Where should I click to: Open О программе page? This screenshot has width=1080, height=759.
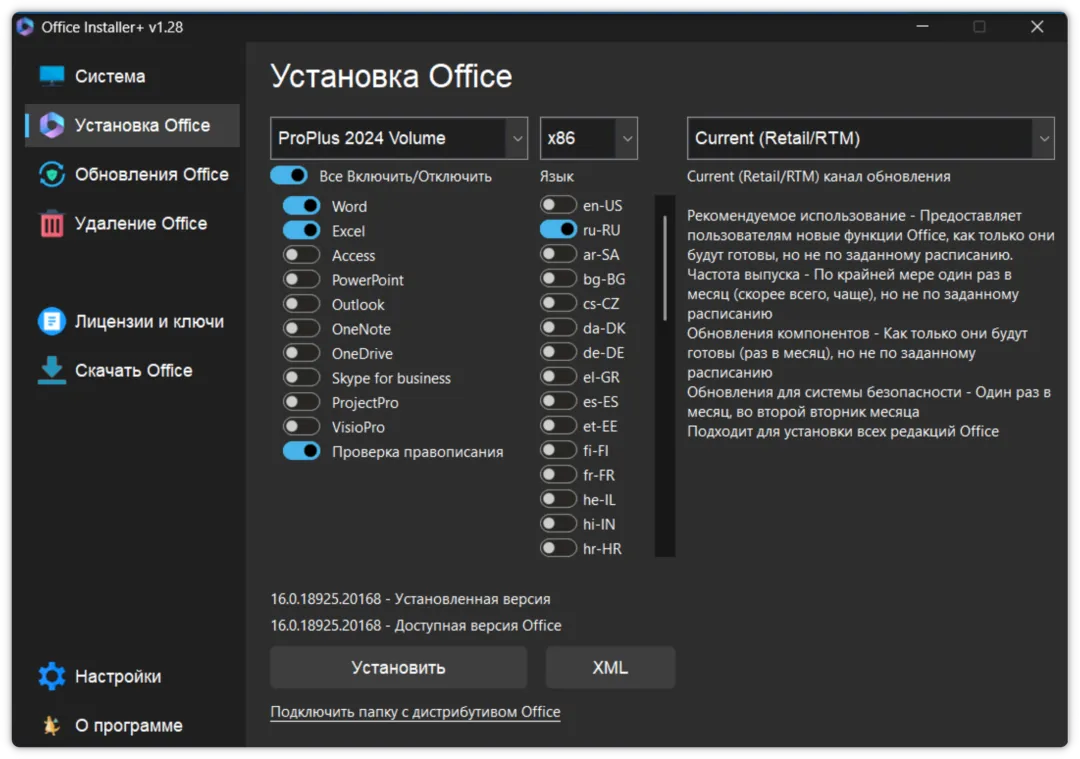click(132, 725)
